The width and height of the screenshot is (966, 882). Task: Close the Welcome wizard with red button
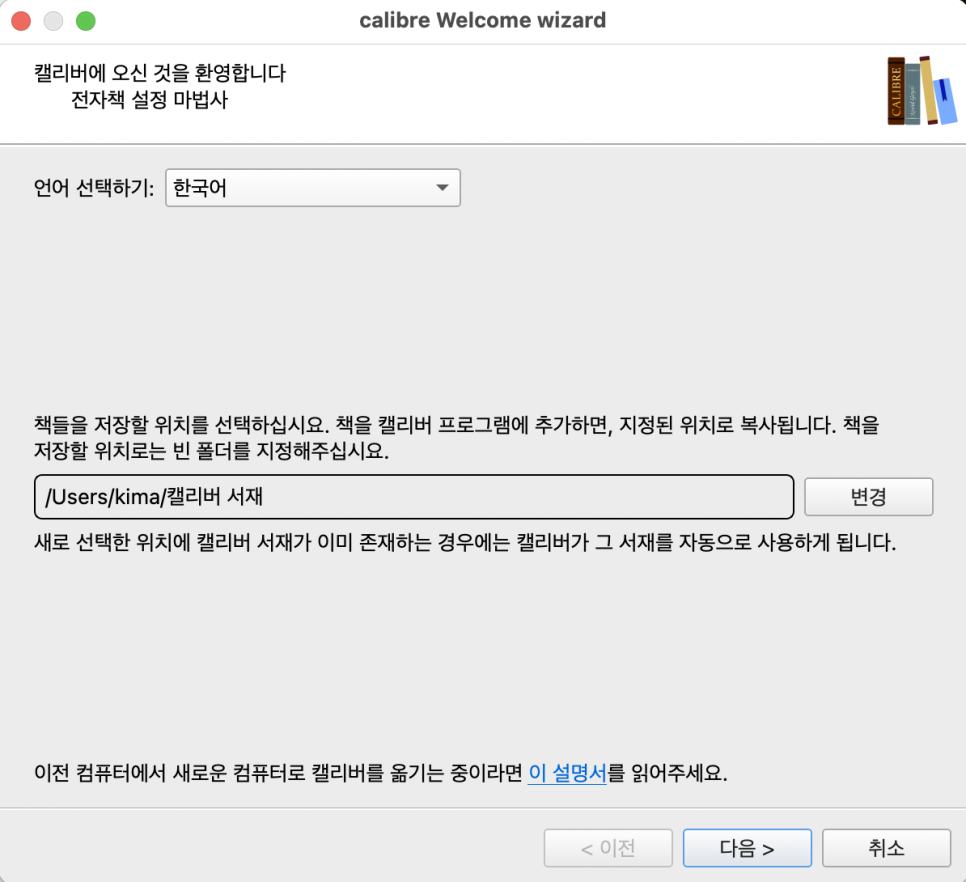22,21
